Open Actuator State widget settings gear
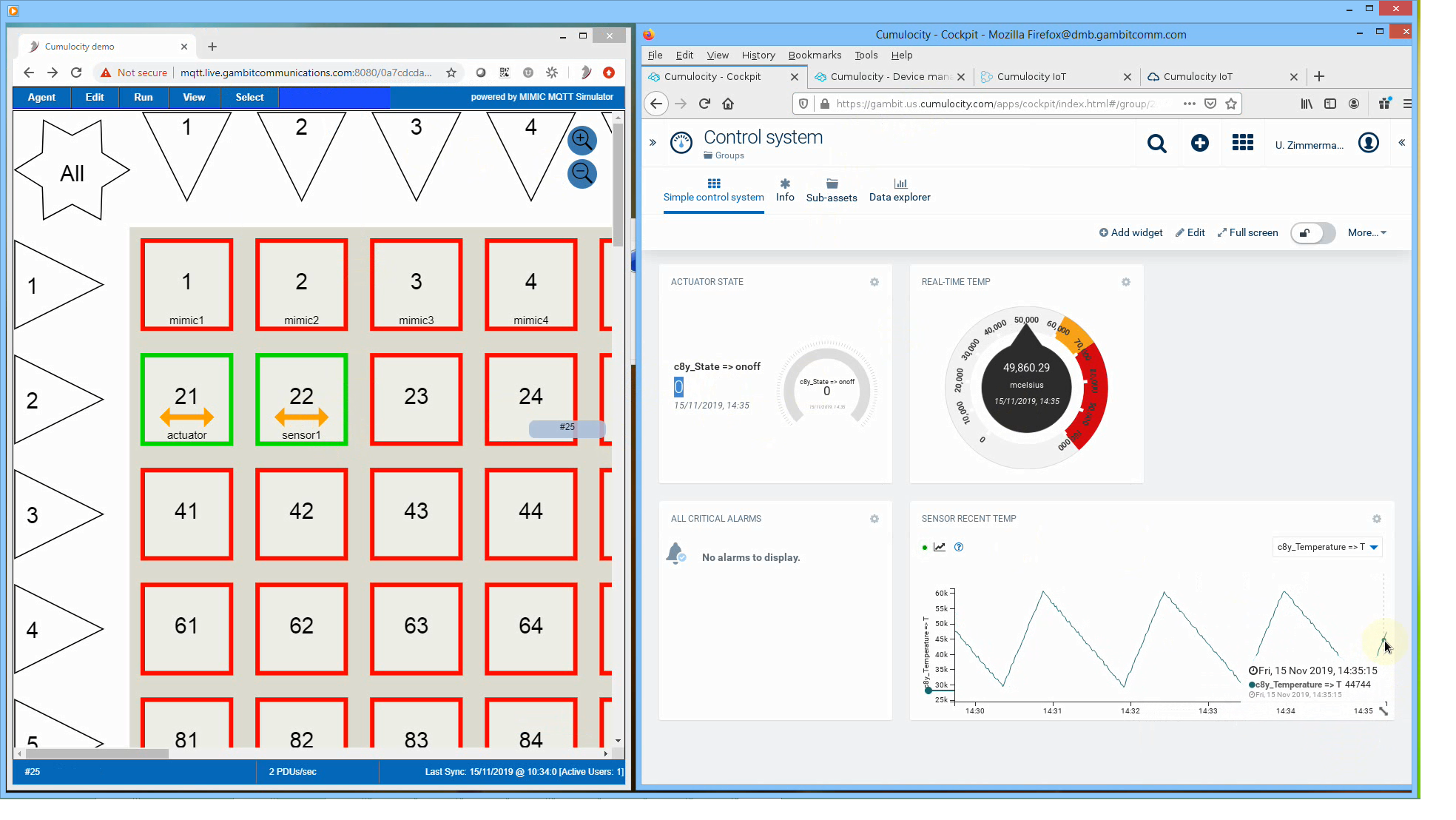 [x=874, y=282]
